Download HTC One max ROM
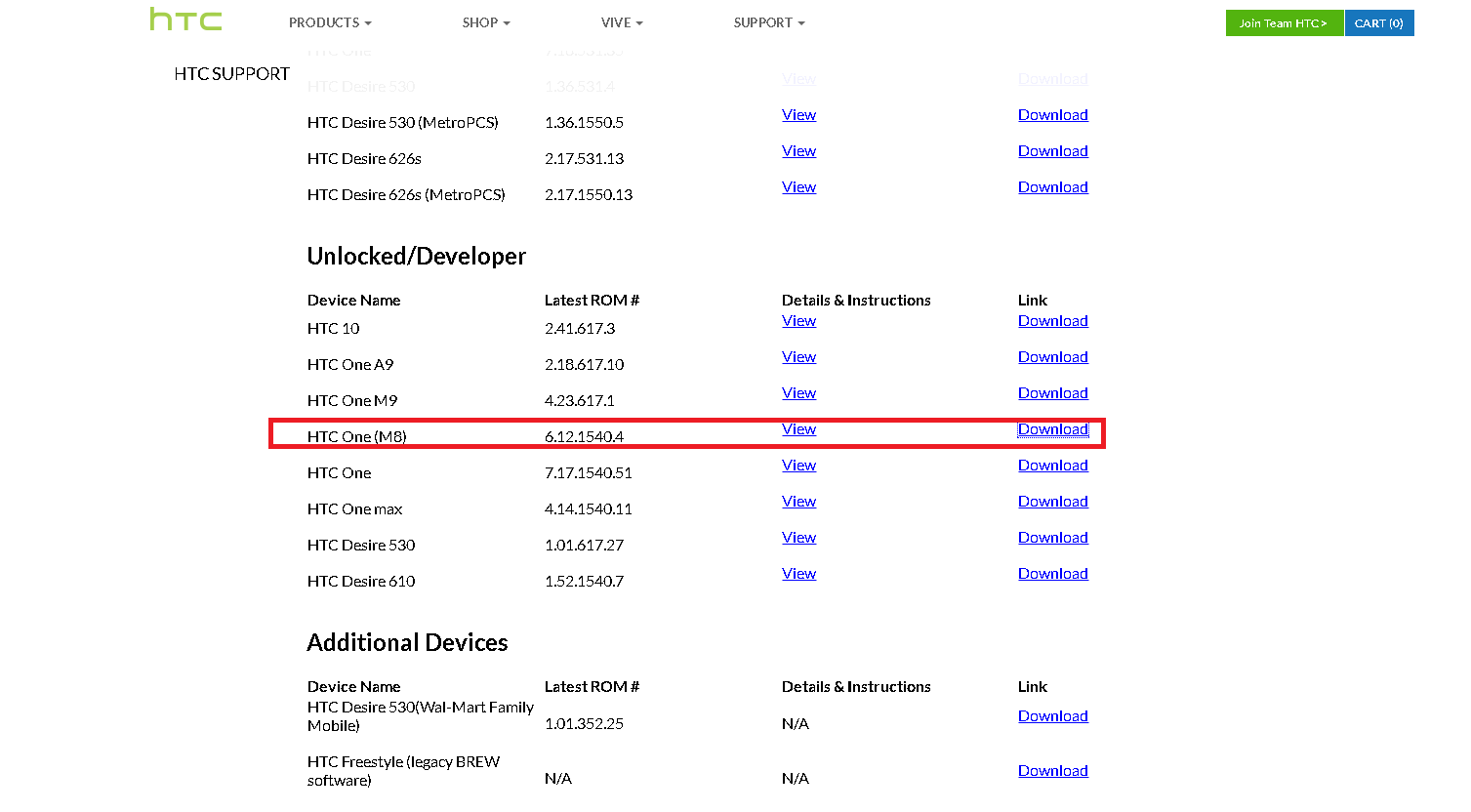The image size is (1471, 812). click(1052, 502)
